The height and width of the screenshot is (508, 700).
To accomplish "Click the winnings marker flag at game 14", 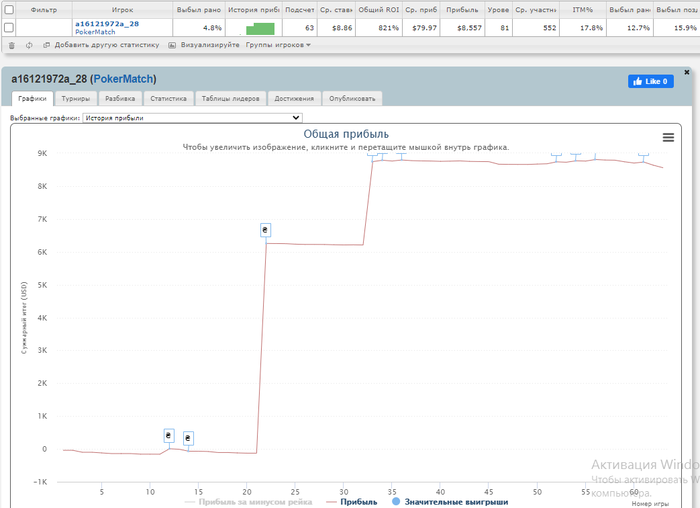I will point(188,438).
